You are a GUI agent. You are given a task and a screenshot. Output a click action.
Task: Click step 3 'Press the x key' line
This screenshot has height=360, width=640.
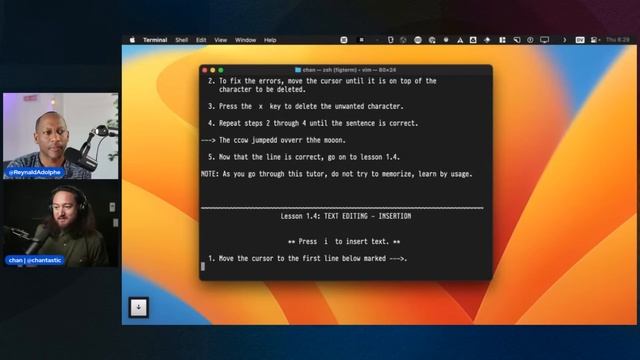tap(306, 107)
